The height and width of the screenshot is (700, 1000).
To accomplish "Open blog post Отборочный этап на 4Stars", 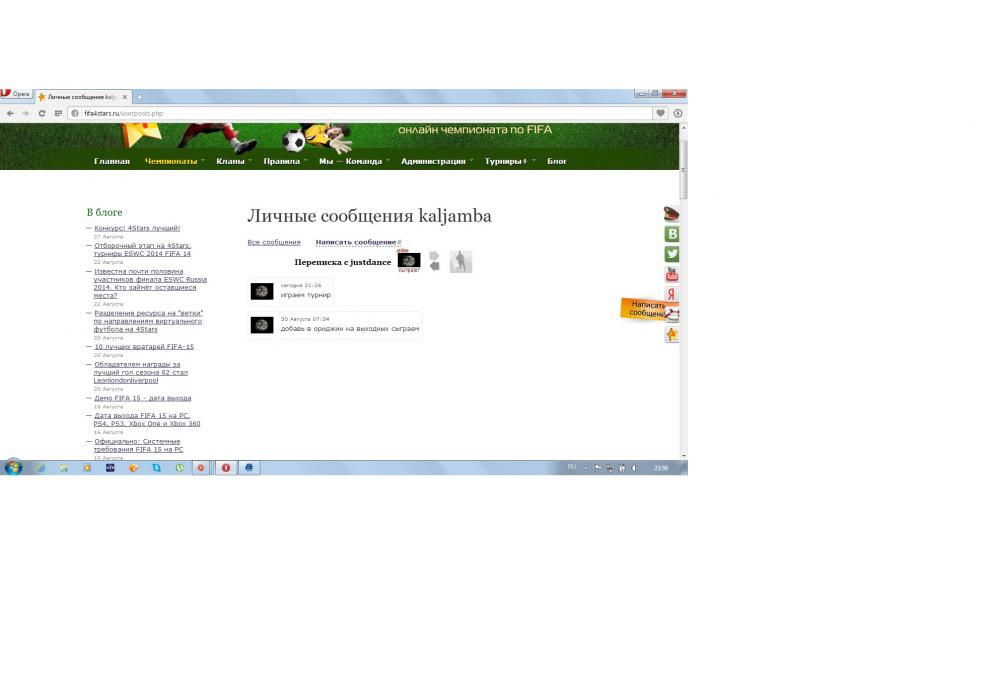I will point(142,249).
